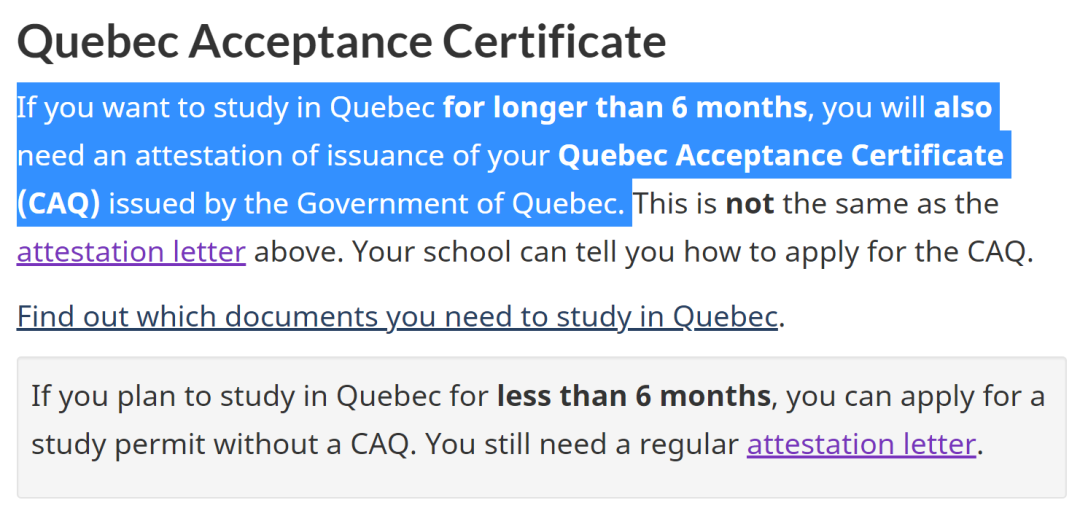
Task: Click the bold highlighted 'Quebec Acceptance Certificate' phrase
Action: (x=780, y=156)
